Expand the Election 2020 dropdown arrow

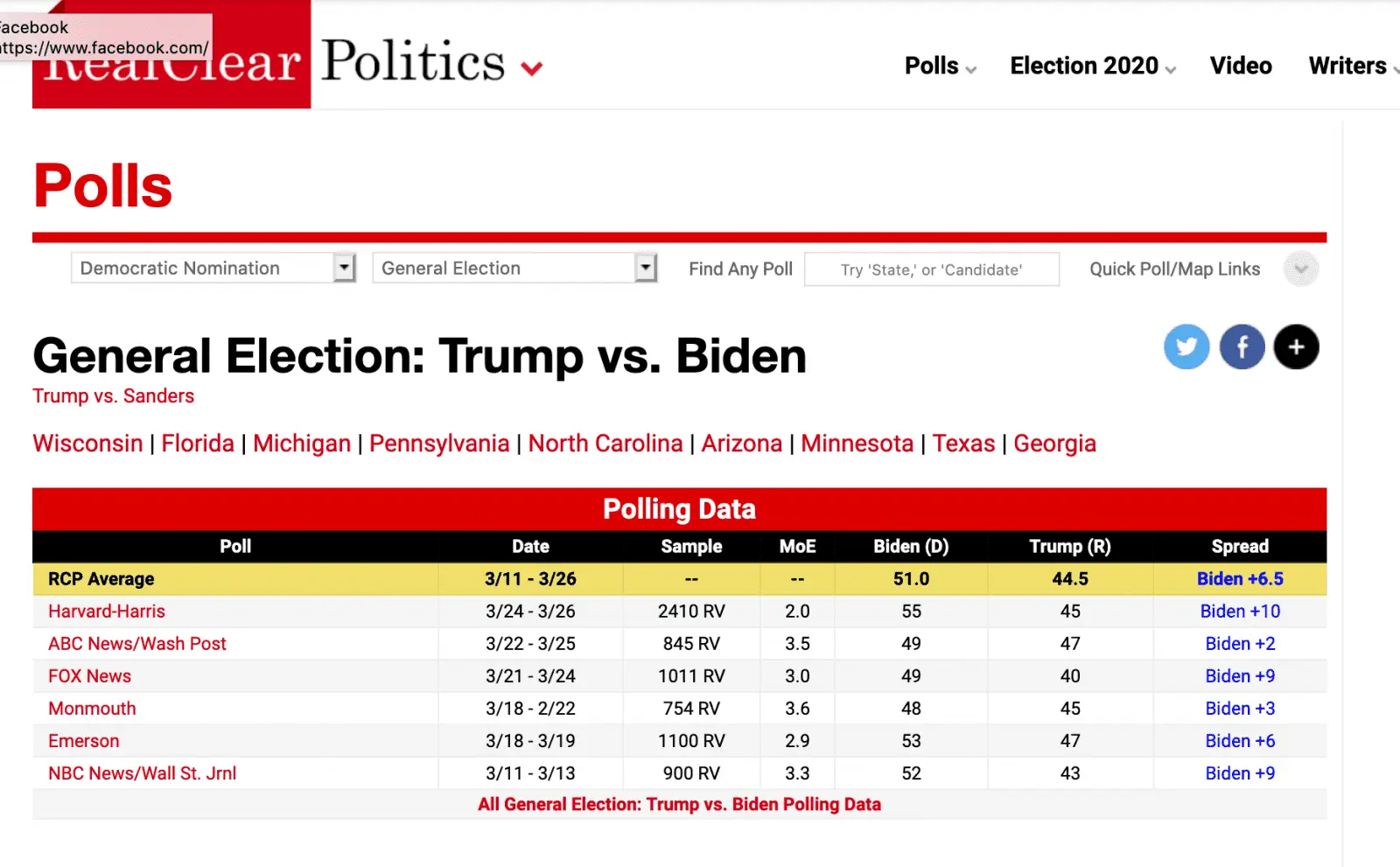1171,68
